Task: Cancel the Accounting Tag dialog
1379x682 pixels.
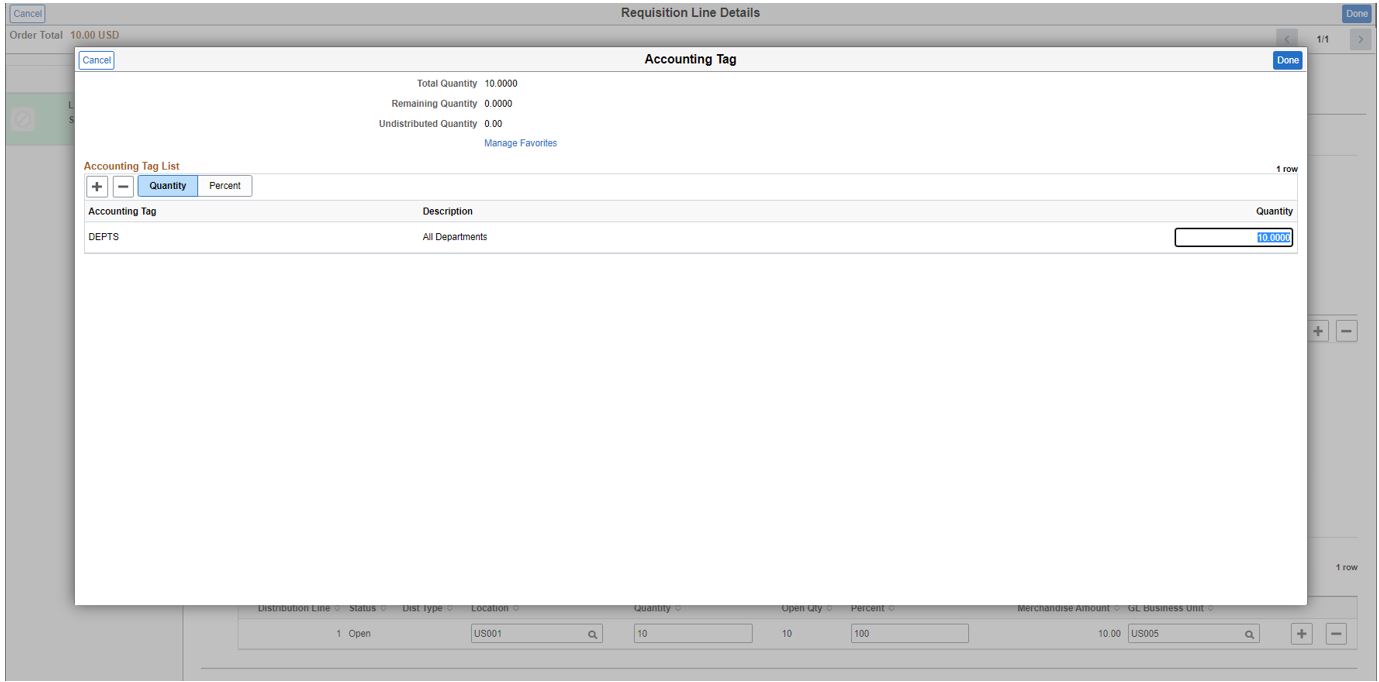Action: click(x=97, y=60)
